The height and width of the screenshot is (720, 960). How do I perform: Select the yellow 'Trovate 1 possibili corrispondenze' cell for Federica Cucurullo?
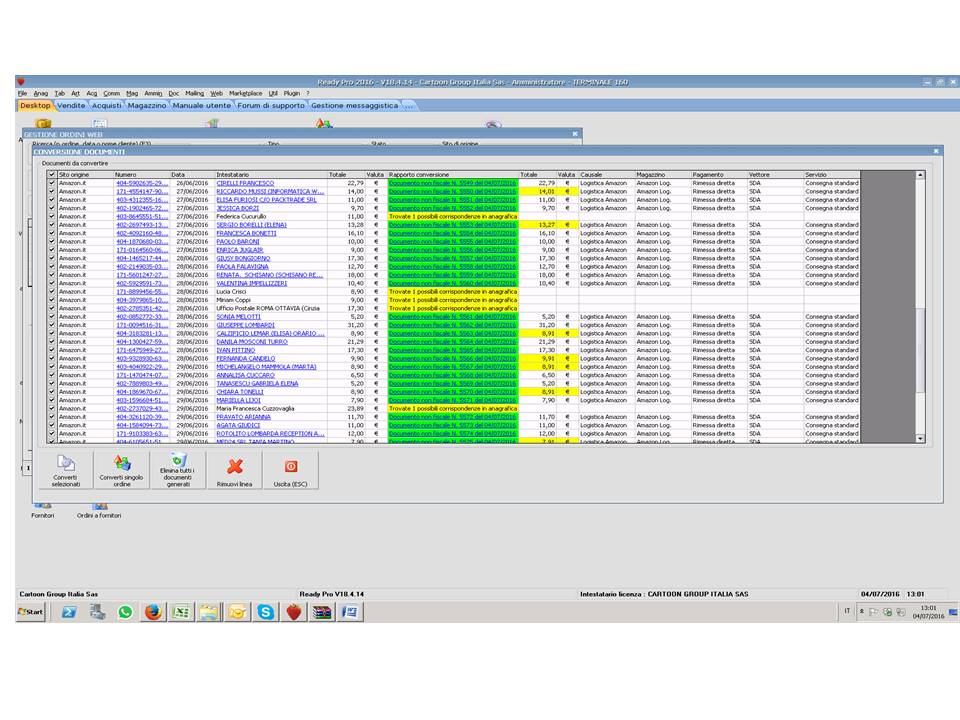click(x=452, y=216)
